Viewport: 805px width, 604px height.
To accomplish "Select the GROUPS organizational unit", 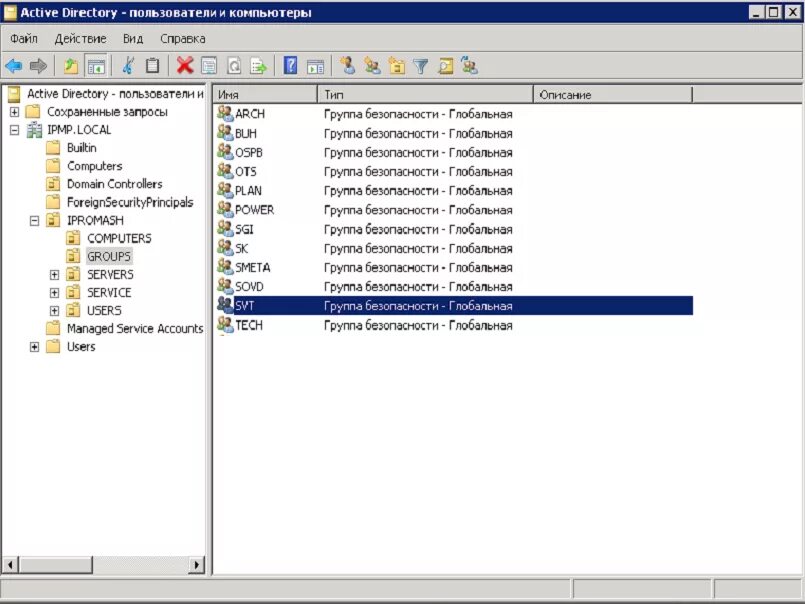I will tap(109, 256).
